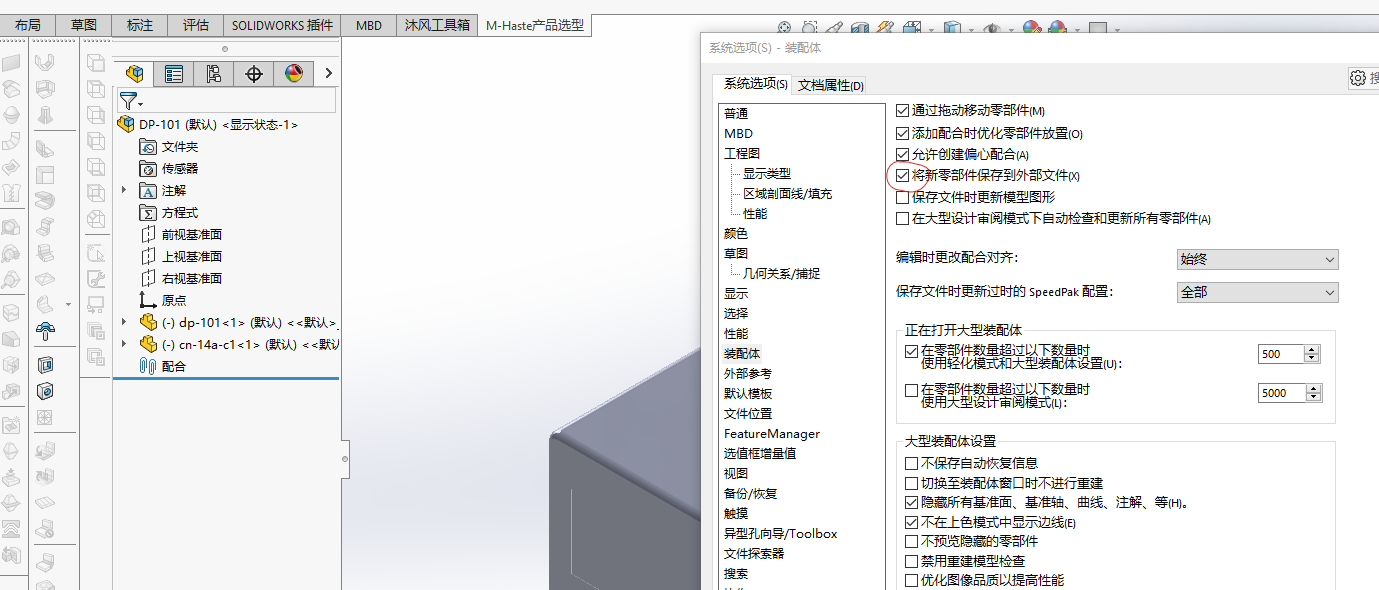Enable 不保存自动恢复信息 checkbox
The image size is (1379, 590).
(911, 463)
